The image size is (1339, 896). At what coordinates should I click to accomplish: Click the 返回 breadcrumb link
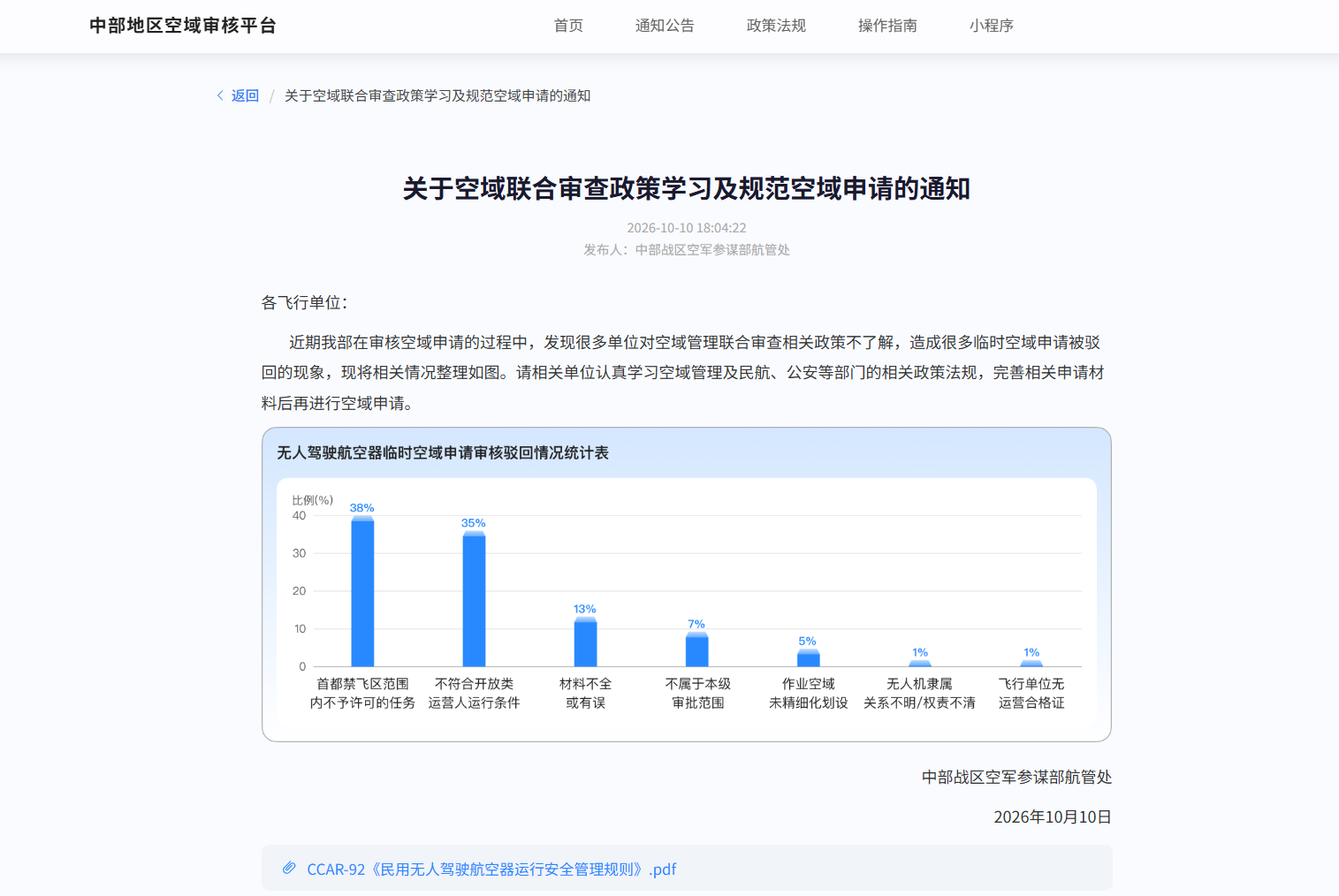[245, 95]
